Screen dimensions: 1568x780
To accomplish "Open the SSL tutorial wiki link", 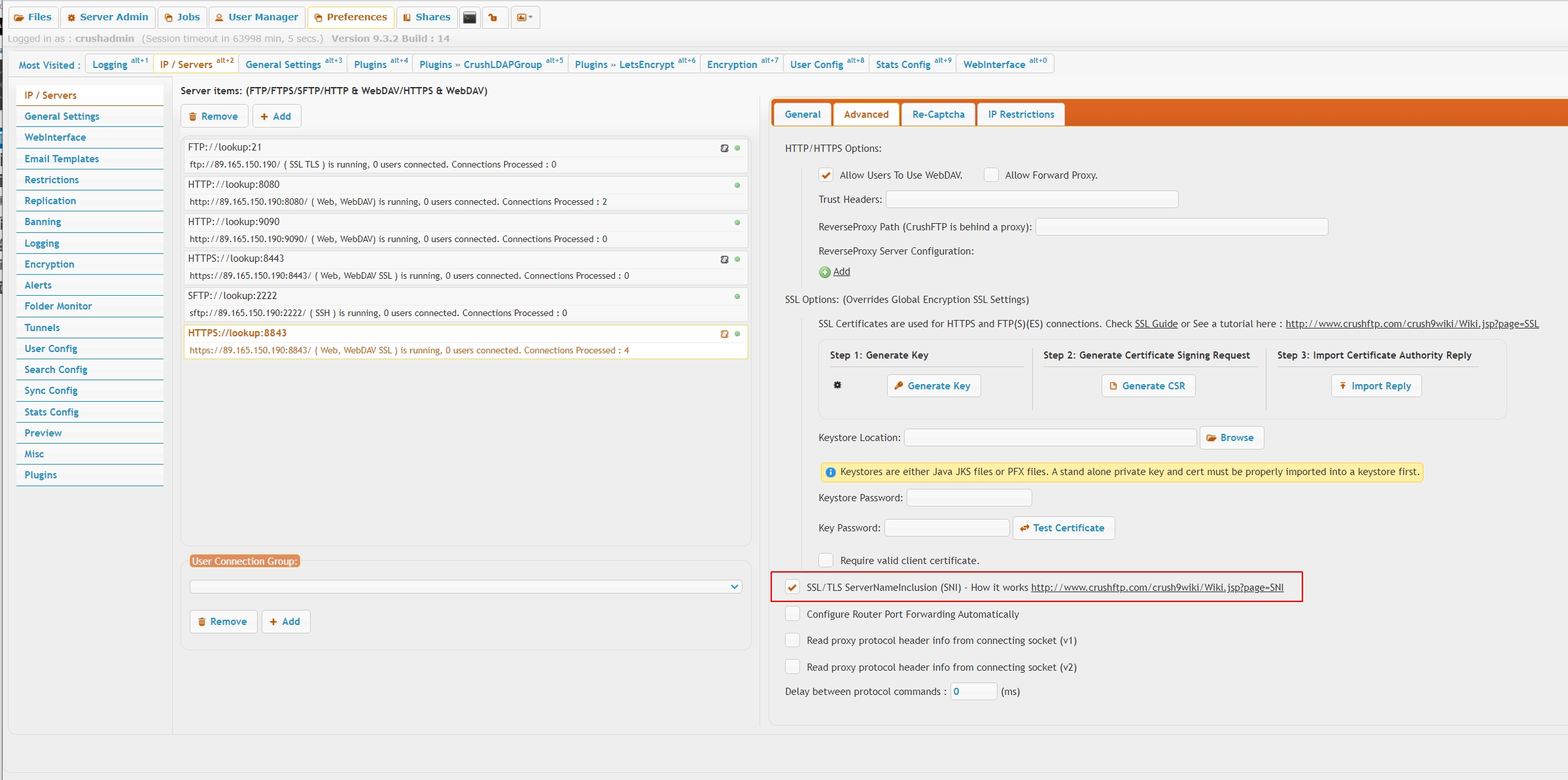I will 1412,324.
